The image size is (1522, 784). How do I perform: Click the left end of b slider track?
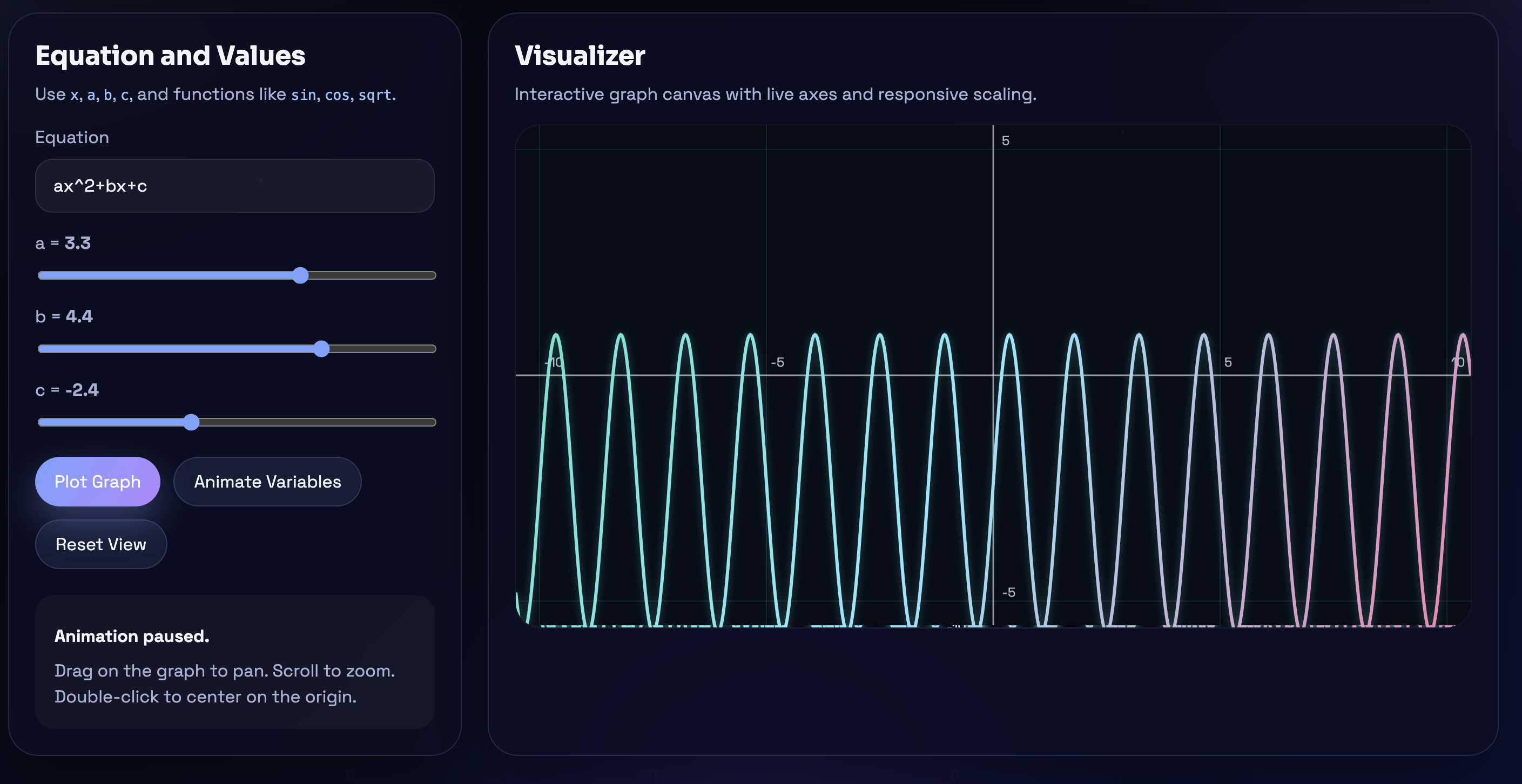(x=42, y=349)
